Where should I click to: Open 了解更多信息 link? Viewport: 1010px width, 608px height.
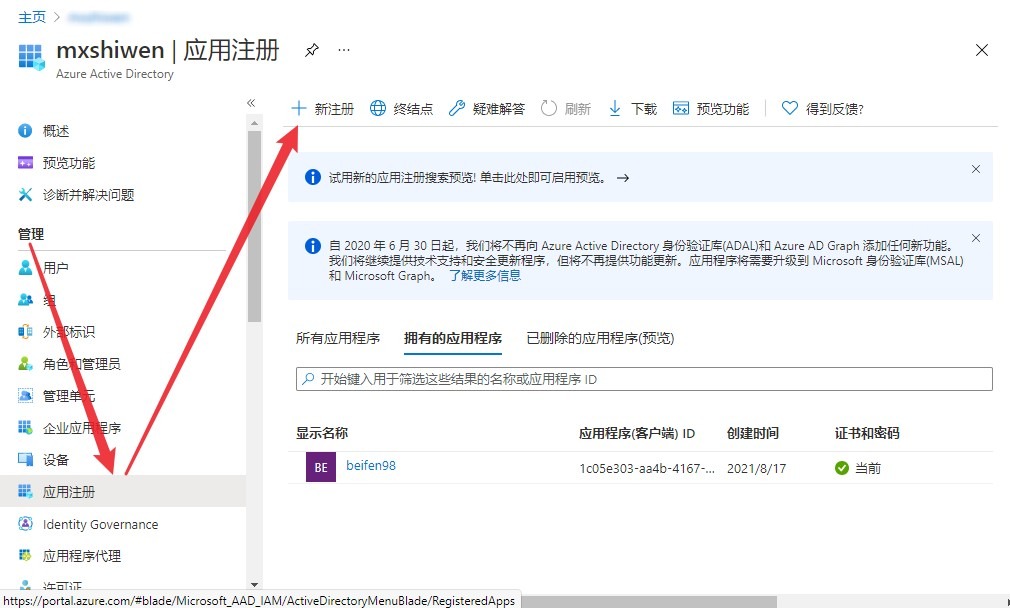[x=485, y=276]
